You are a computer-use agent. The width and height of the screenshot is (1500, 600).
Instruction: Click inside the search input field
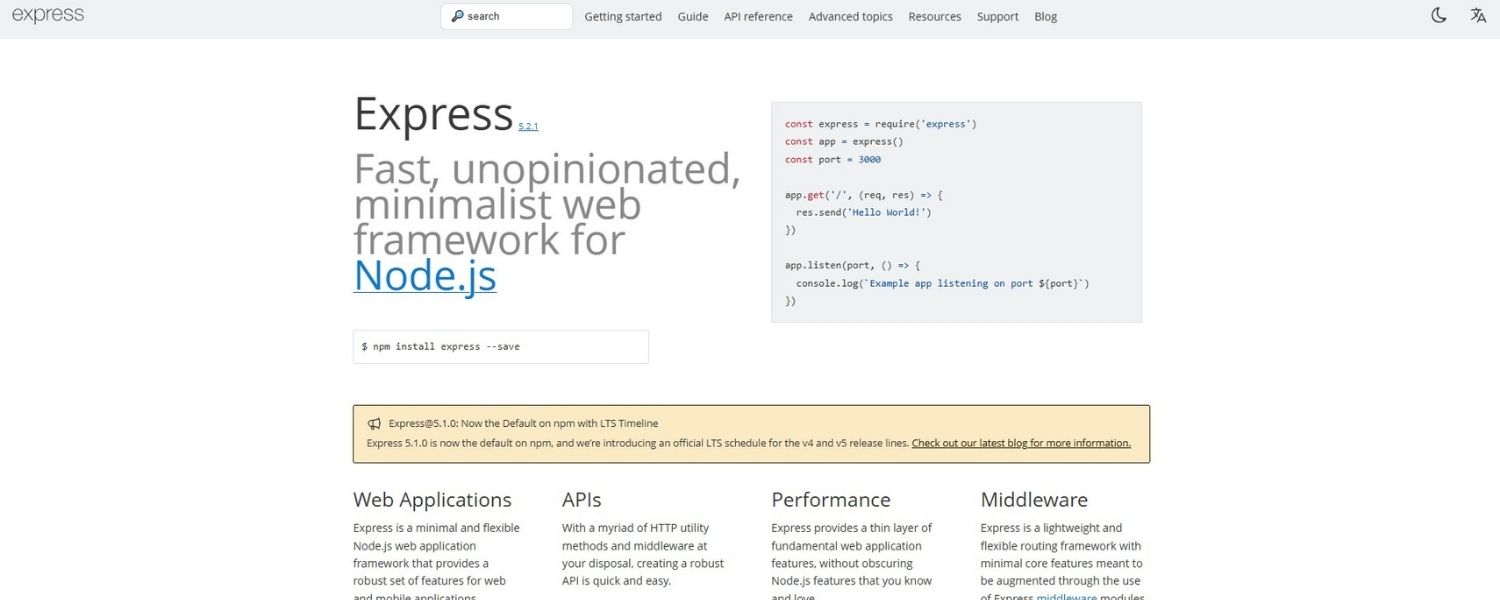coord(510,15)
